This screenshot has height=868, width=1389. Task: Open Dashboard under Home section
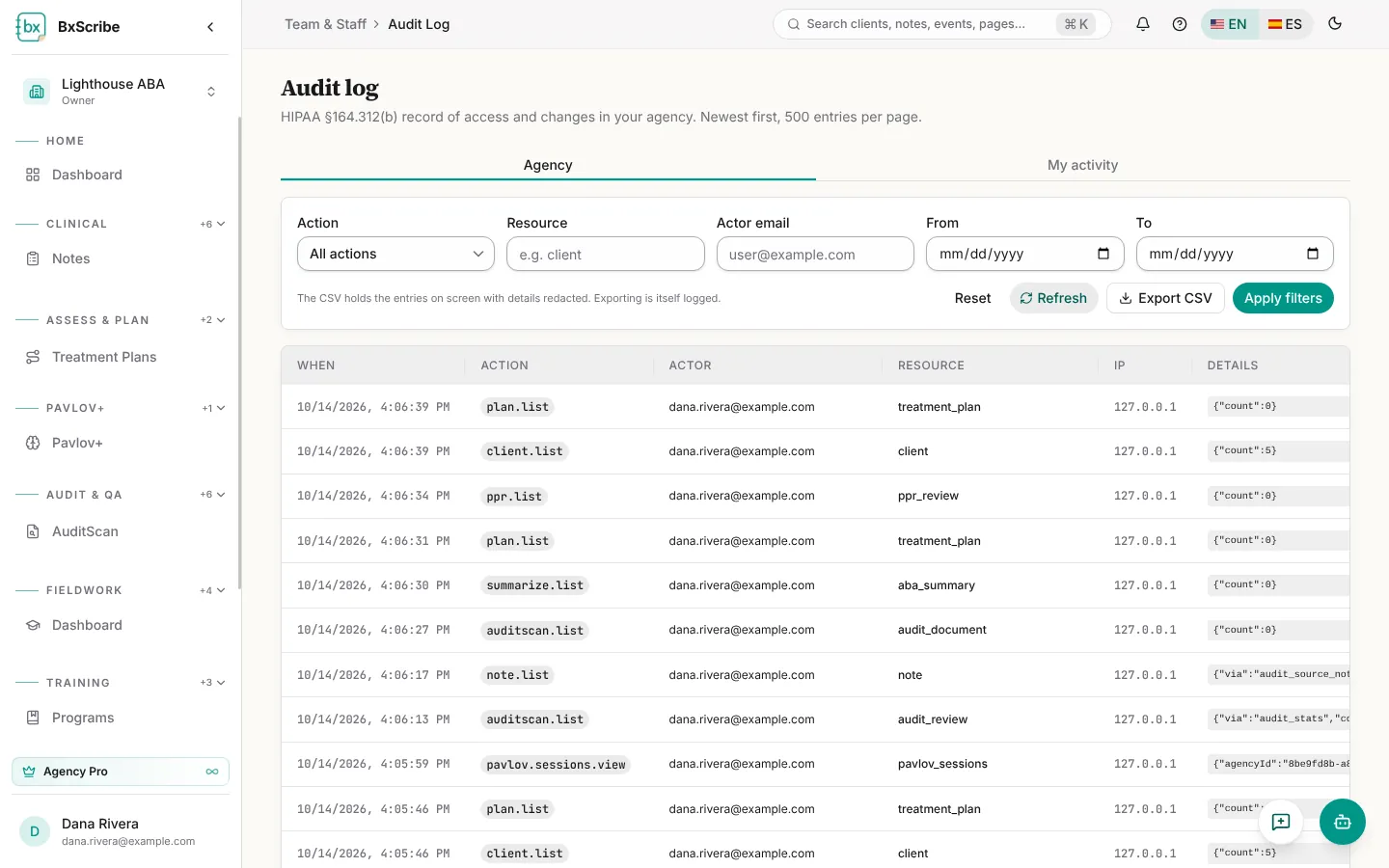[x=121, y=175]
